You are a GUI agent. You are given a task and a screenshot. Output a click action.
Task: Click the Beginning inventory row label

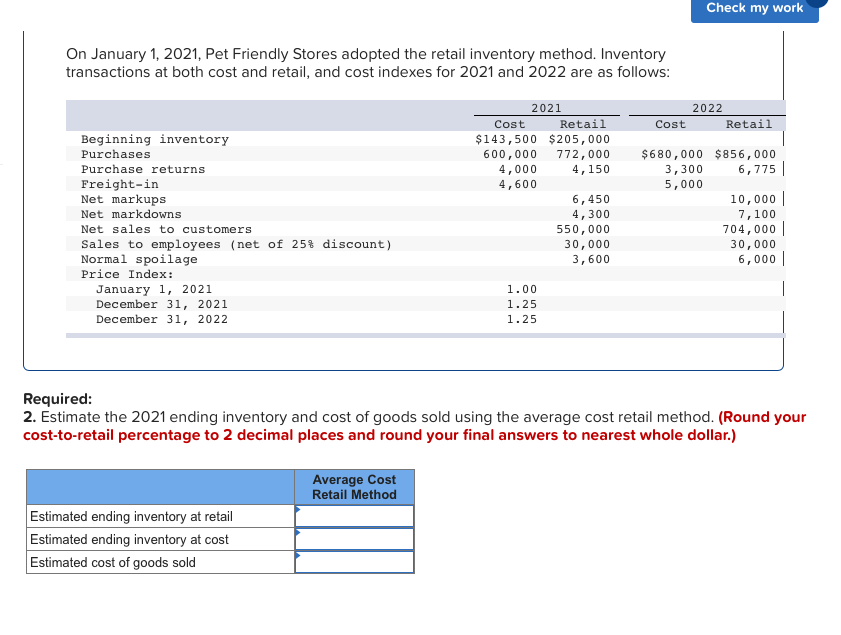pos(155,139)
